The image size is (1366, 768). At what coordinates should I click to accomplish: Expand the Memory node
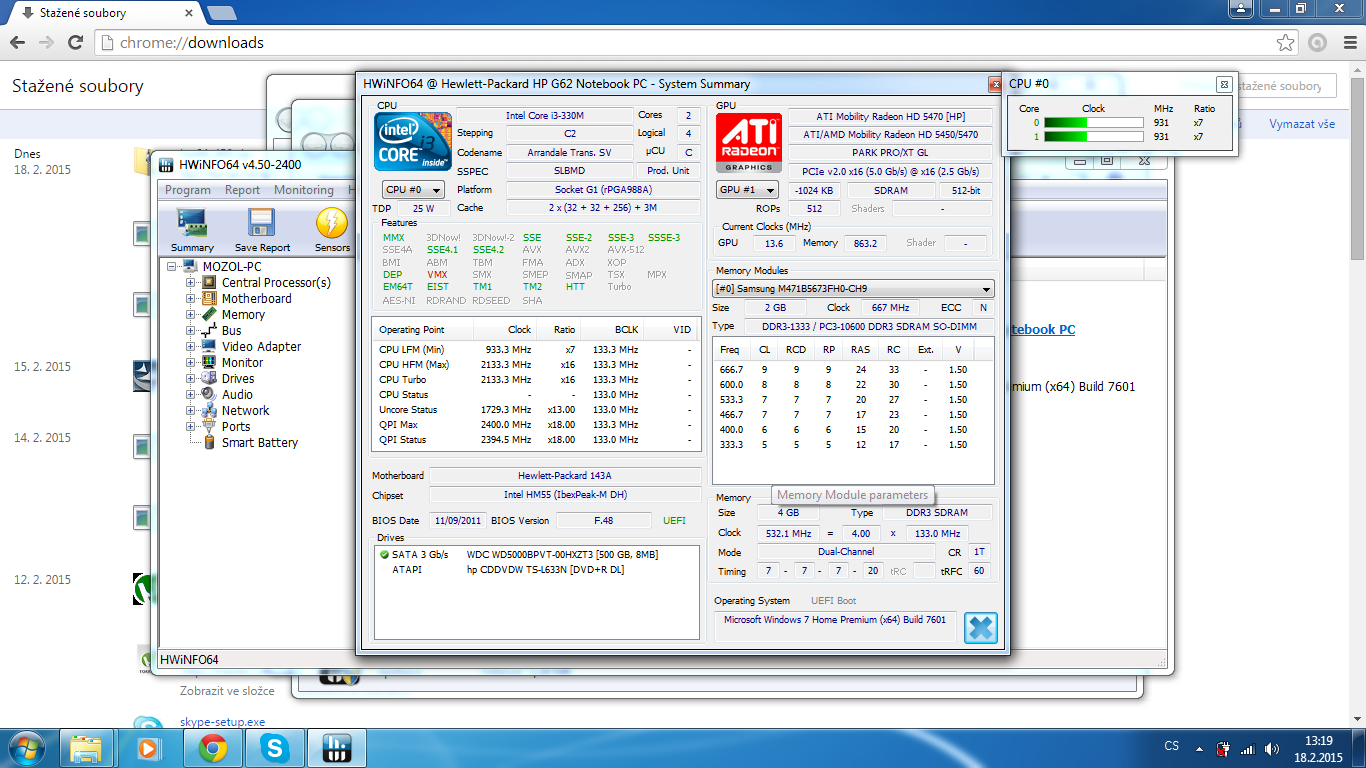click(x=190, y=315)
